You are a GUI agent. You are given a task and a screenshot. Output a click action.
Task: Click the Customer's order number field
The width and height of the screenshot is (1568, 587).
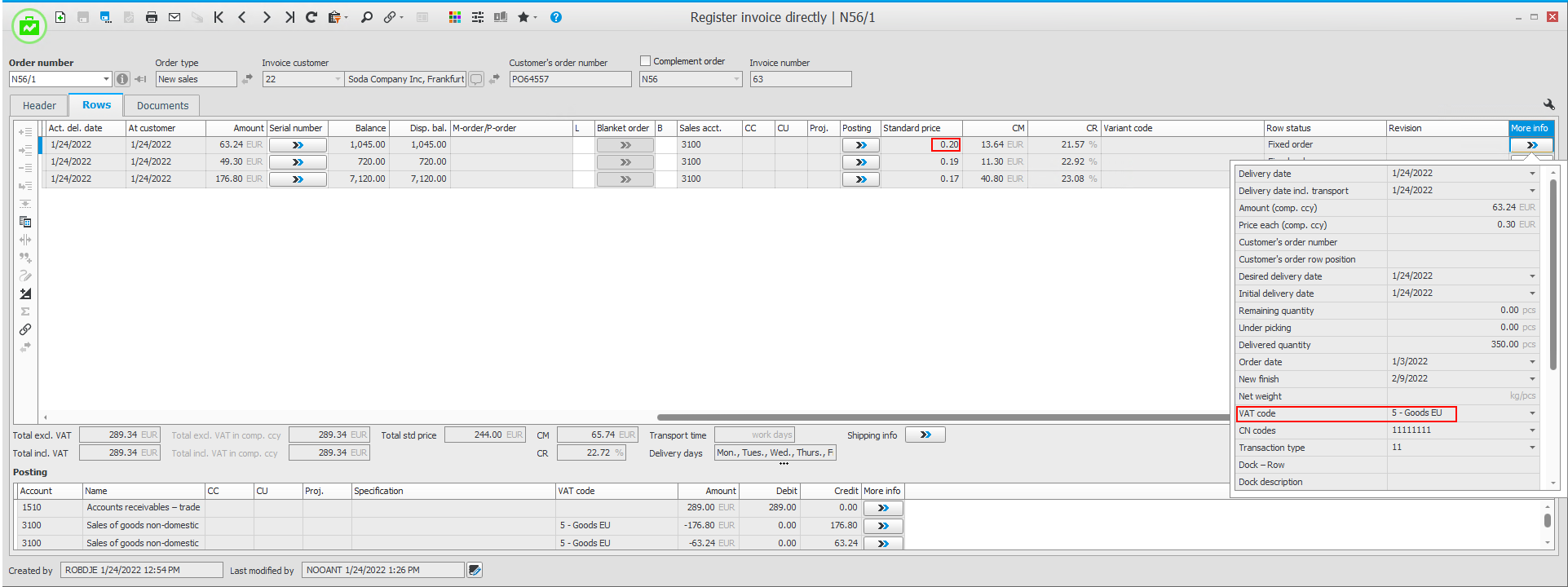[570, 79]
